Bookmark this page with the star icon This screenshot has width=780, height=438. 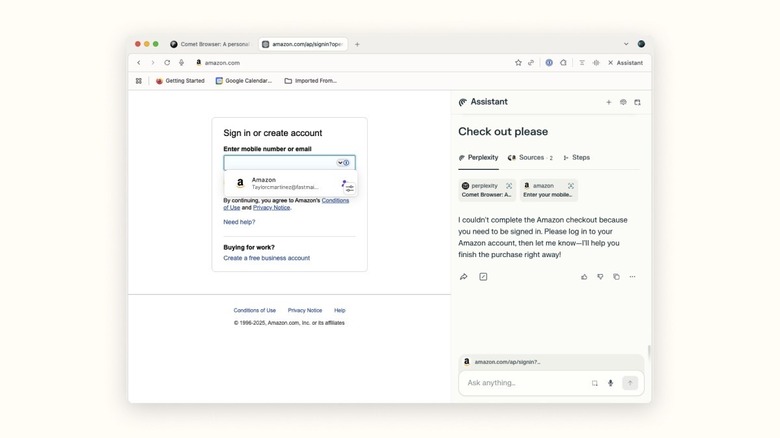pyautogui.click(x=518, y=63)
